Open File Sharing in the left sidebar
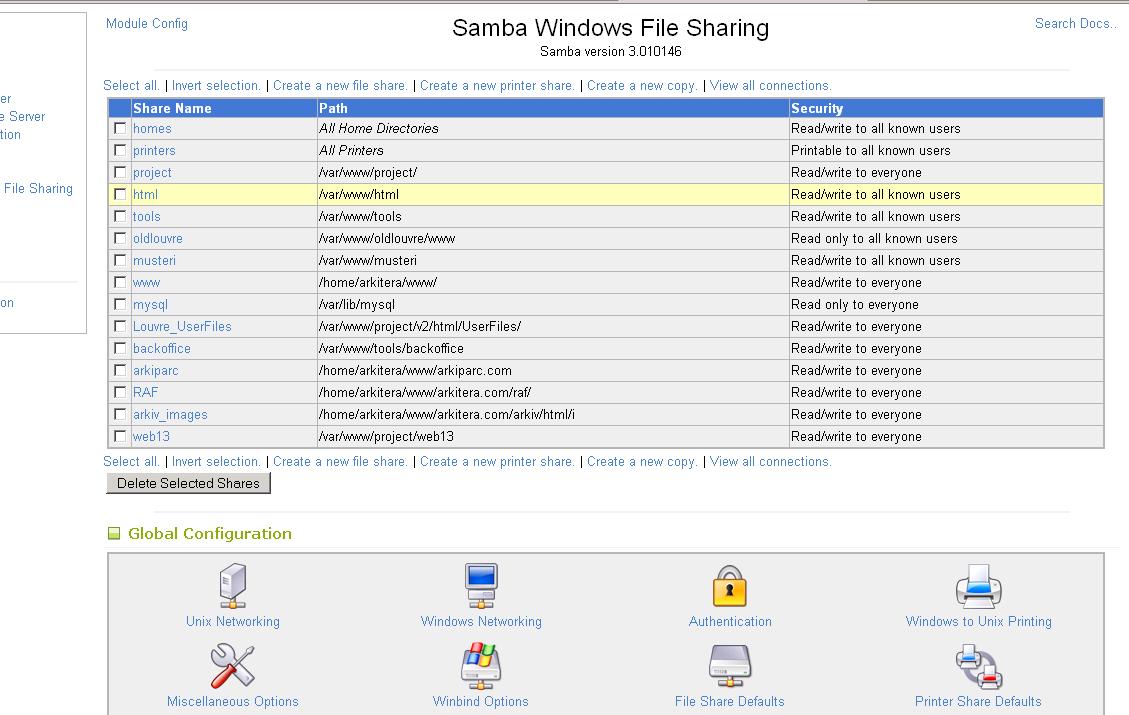 pyautogui.click(x=38, y=189)
